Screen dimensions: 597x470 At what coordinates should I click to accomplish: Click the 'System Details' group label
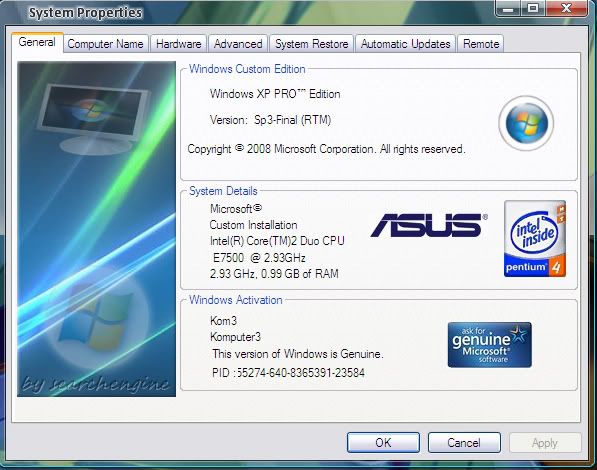223,191
